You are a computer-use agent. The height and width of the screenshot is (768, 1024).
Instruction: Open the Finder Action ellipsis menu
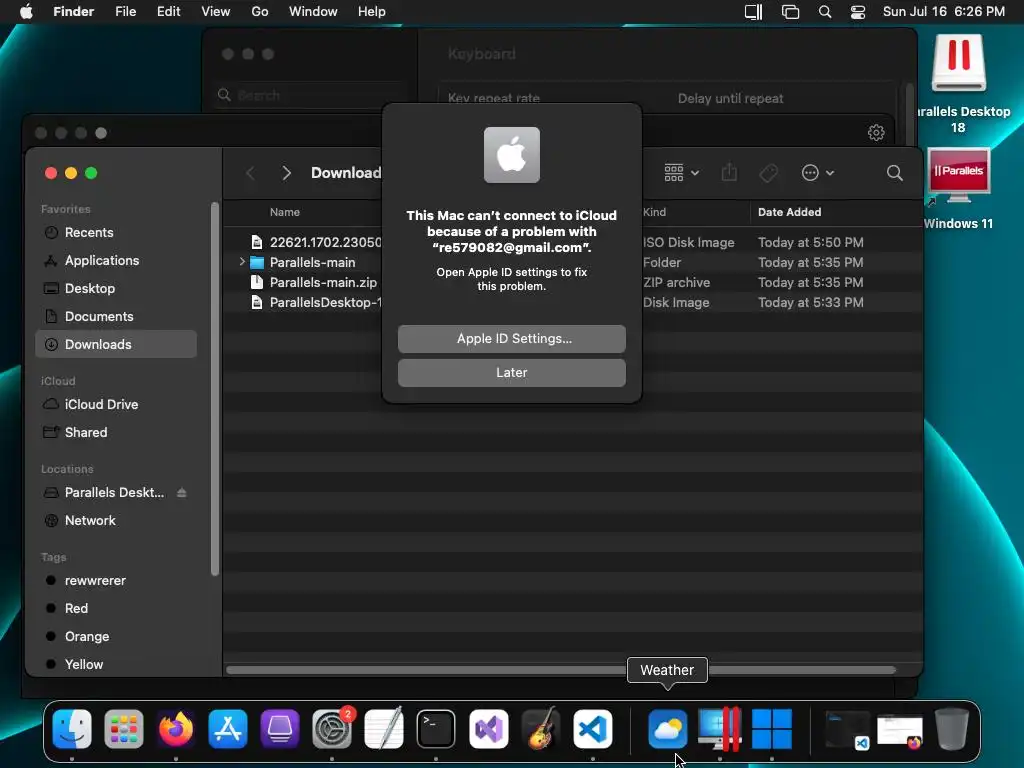coord(817,173)
